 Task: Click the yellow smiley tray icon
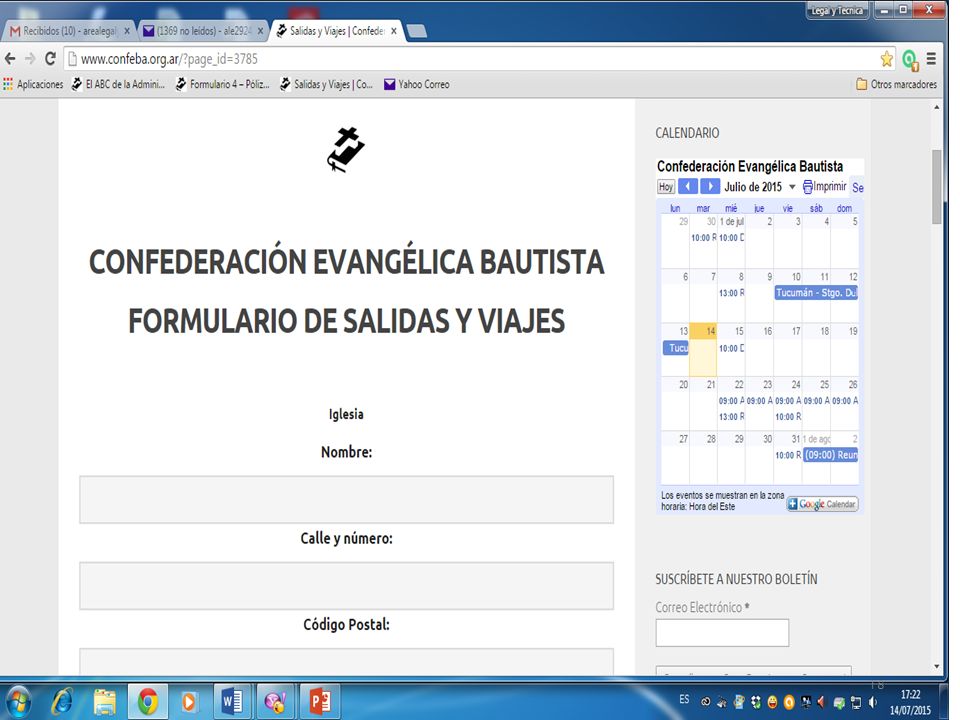click(x=773, y=702)
